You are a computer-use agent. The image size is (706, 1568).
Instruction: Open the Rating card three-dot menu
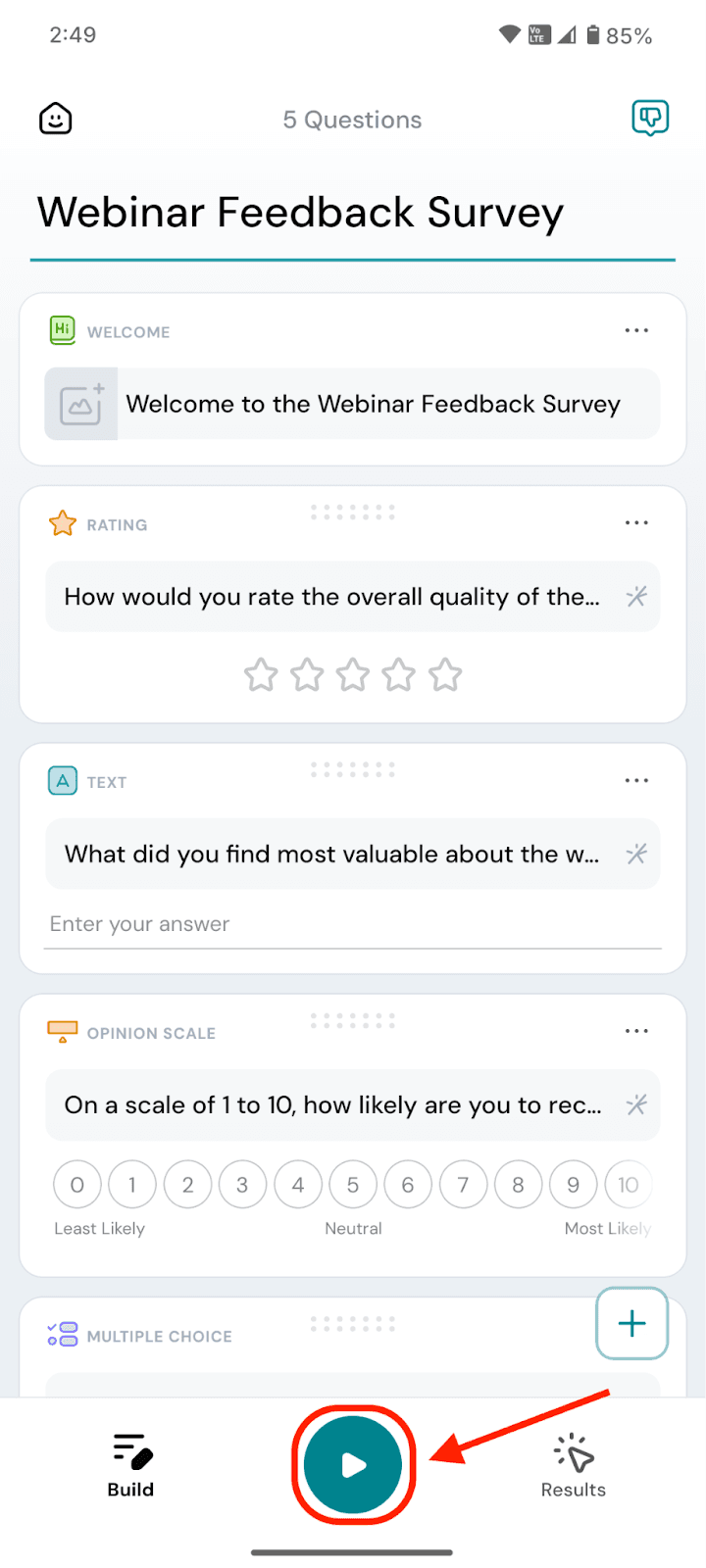(x=636, y=523)
